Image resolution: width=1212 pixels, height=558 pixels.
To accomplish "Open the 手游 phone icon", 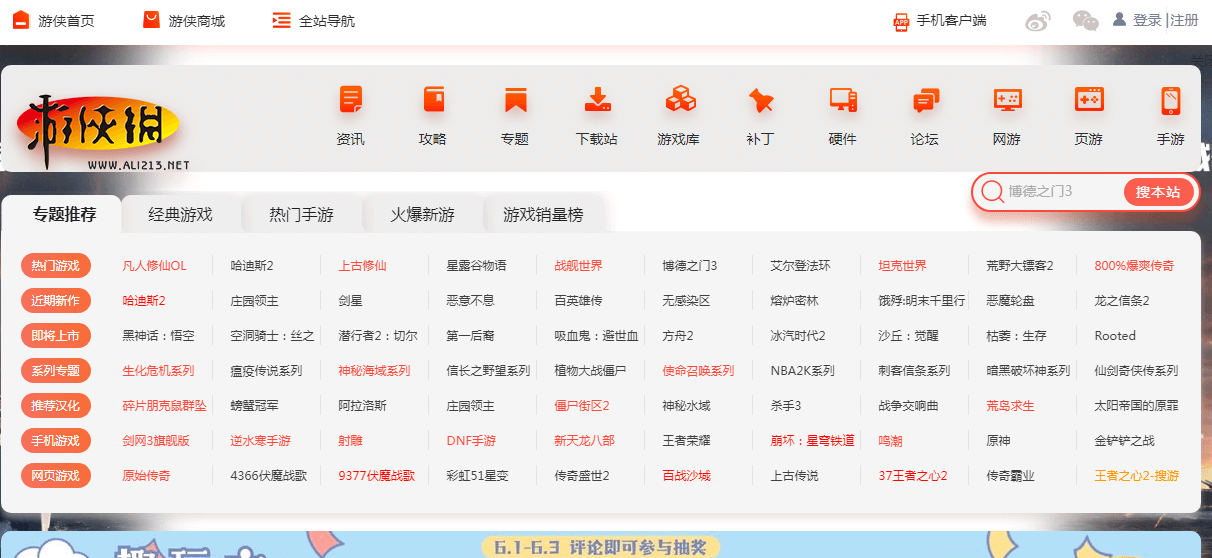I will tap(1171, 100).
